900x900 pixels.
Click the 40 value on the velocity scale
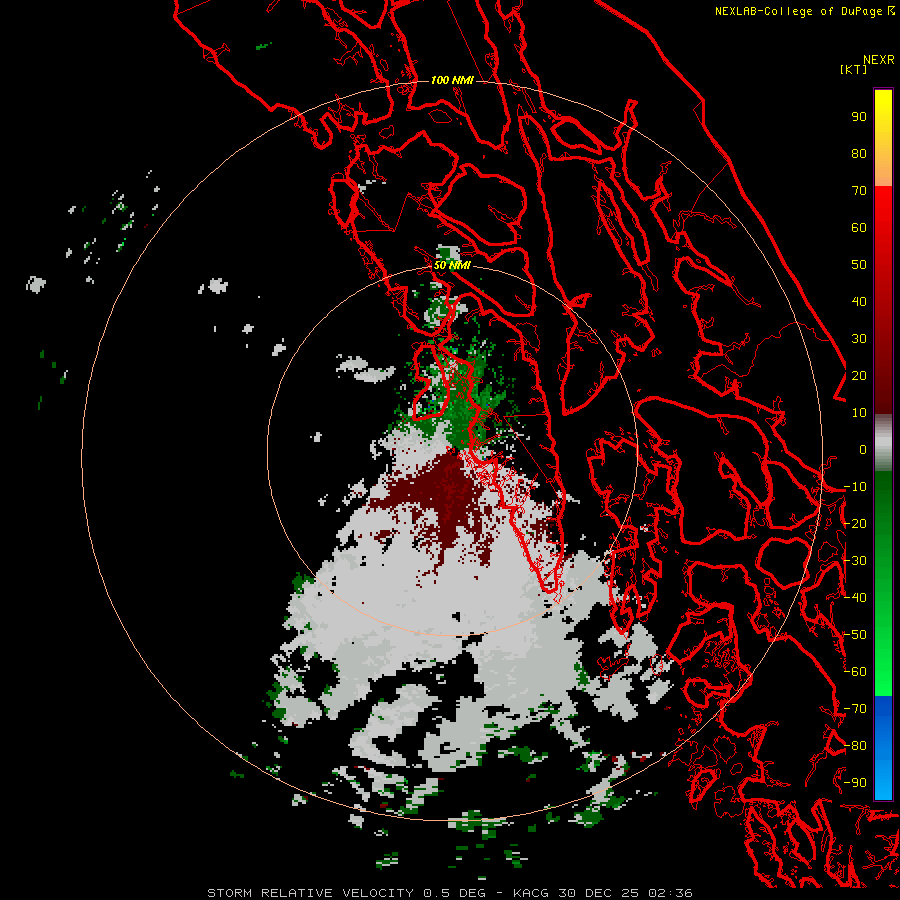[859, 302]
